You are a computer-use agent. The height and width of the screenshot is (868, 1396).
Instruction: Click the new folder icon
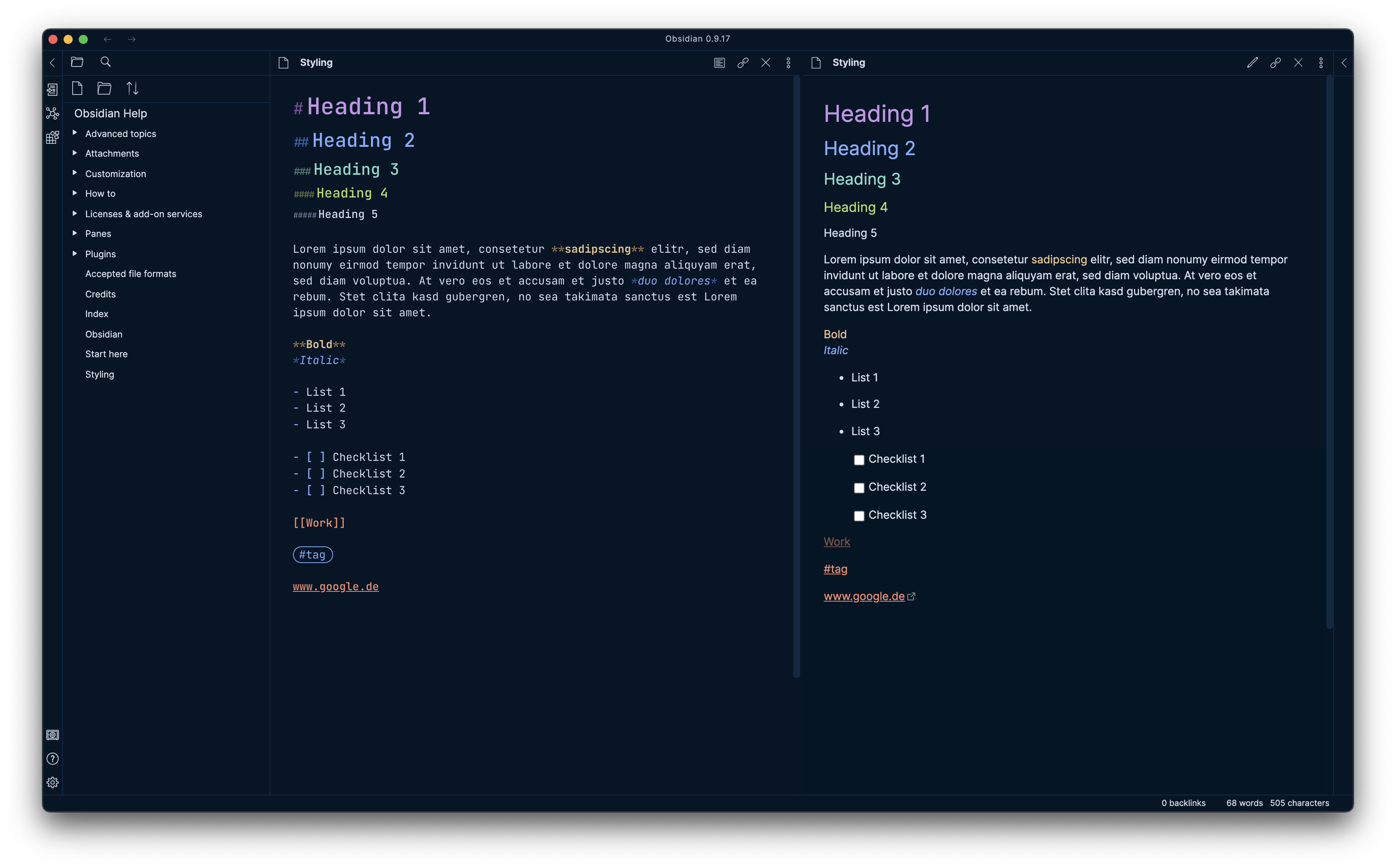pyautogui.click(x=104, y=89)
